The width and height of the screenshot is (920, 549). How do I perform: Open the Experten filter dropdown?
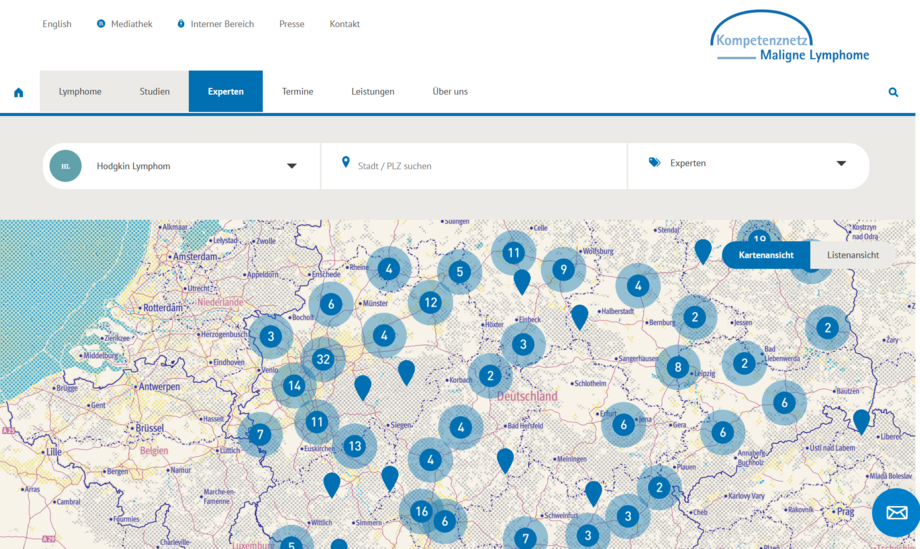pyautogui.click(x=840, y=163)
